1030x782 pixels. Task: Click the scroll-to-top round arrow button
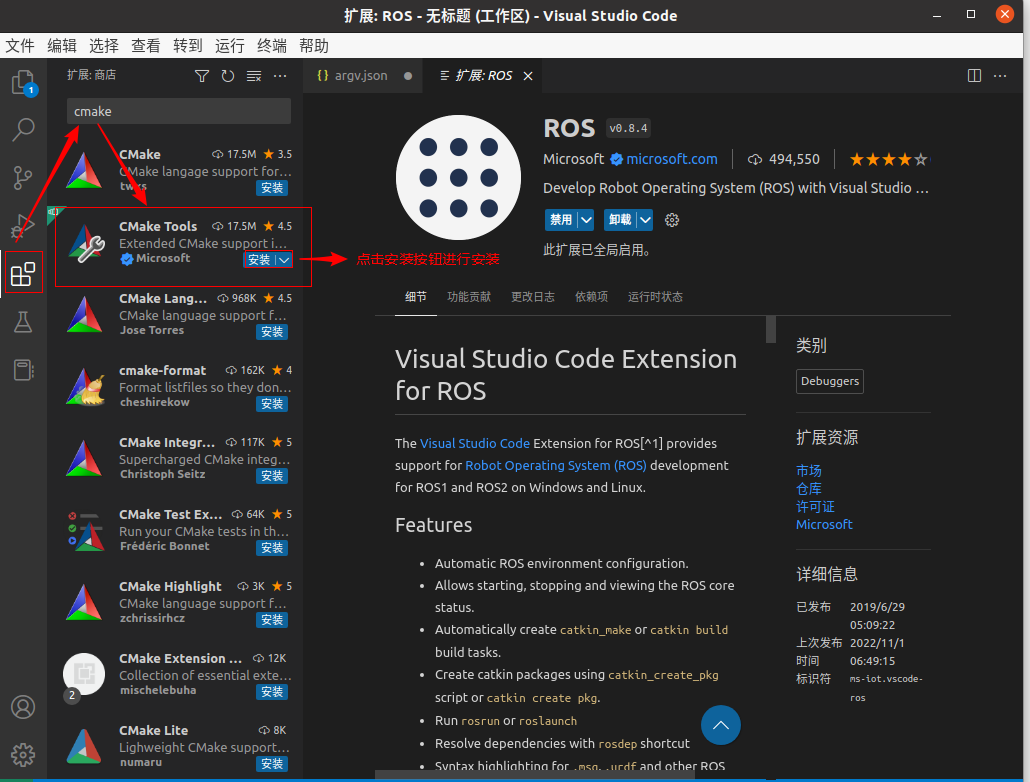(720, 725)
